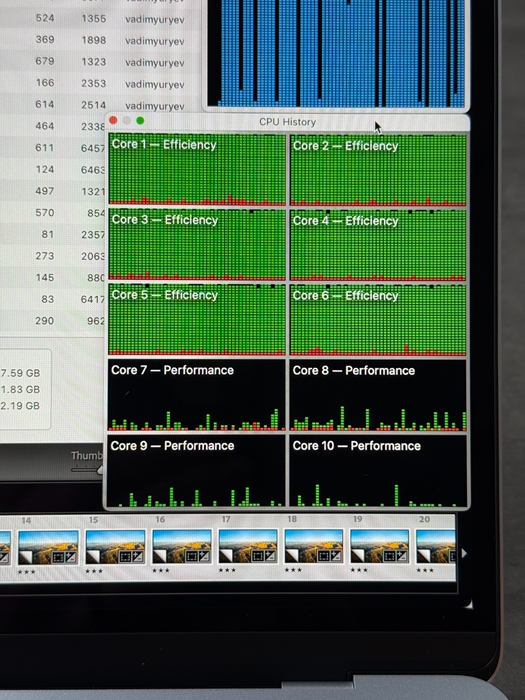The image size is (525, 700).
Task: Toggle the flag corner on filmstrip photo 16
Action: coord(160,555)
